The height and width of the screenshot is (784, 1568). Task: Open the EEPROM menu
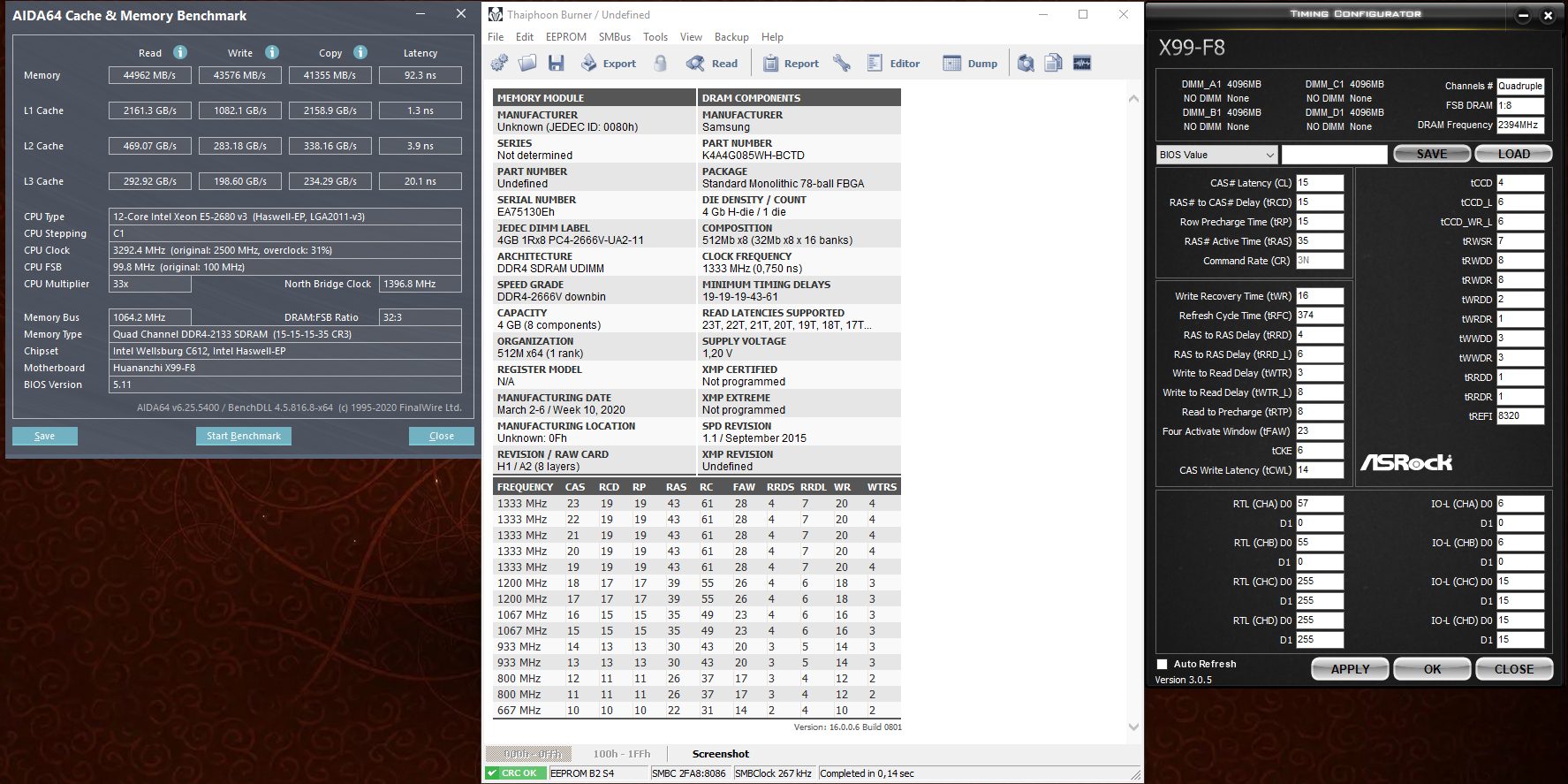tap(566, 37)
